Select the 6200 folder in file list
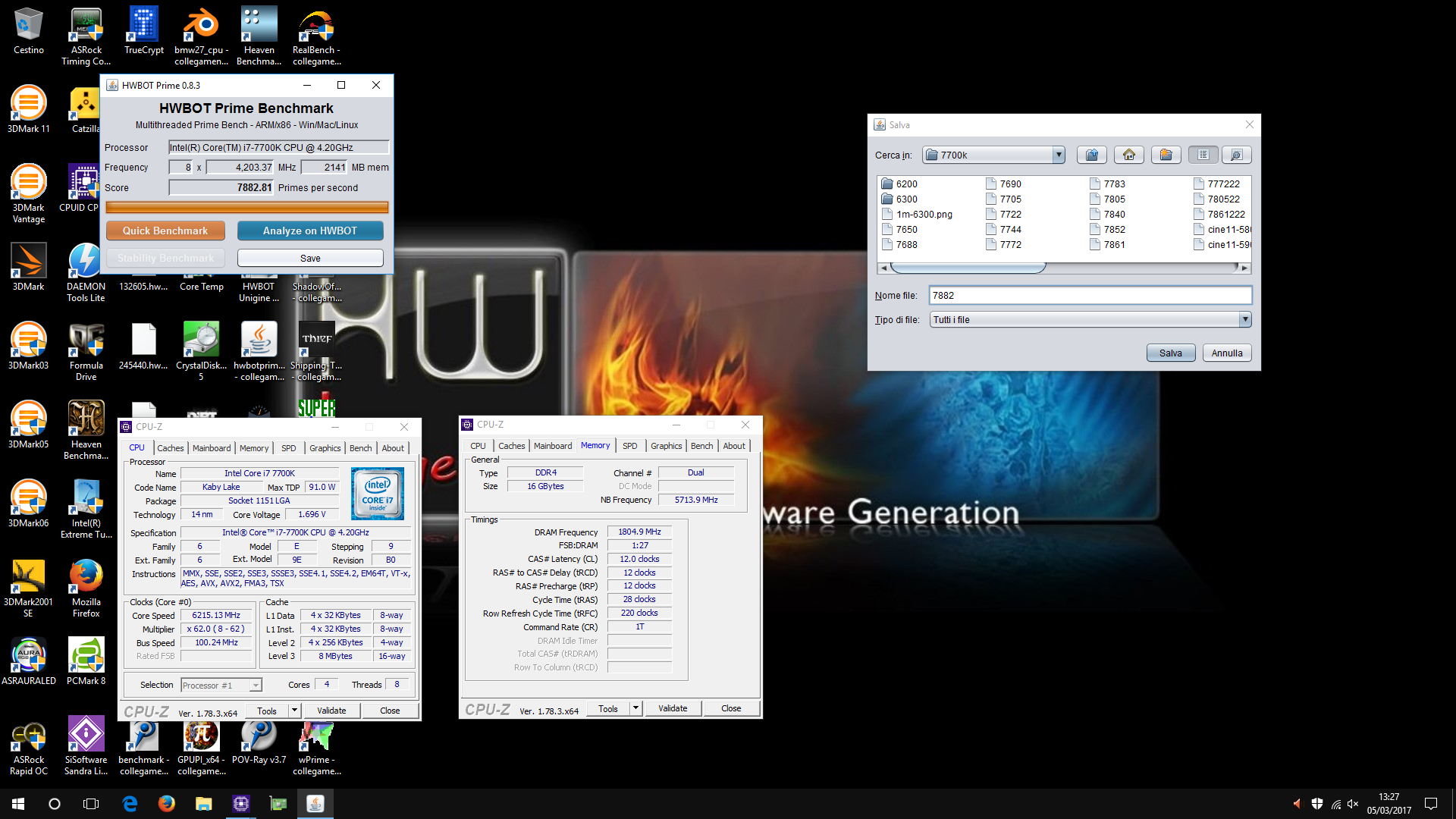Screen dimensions: 1456x819 [899, 184]
